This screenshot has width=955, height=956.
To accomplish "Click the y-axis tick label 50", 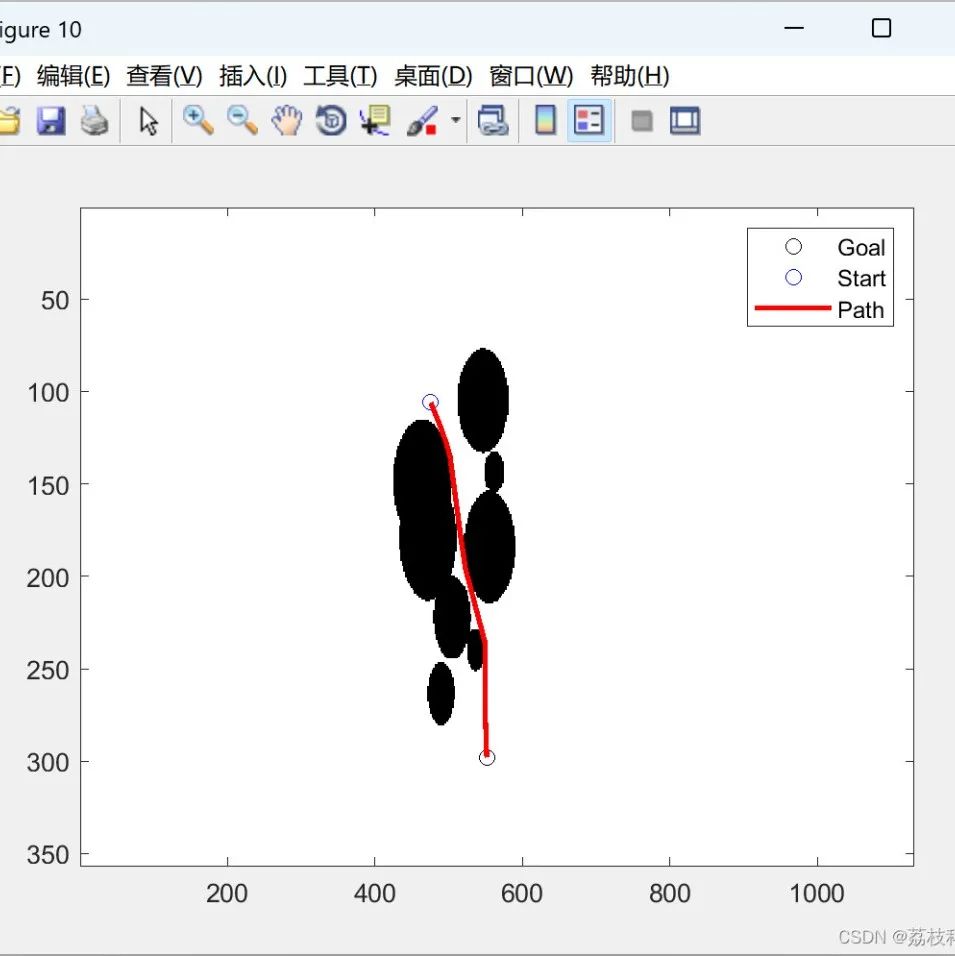I will tap(55, 300).
